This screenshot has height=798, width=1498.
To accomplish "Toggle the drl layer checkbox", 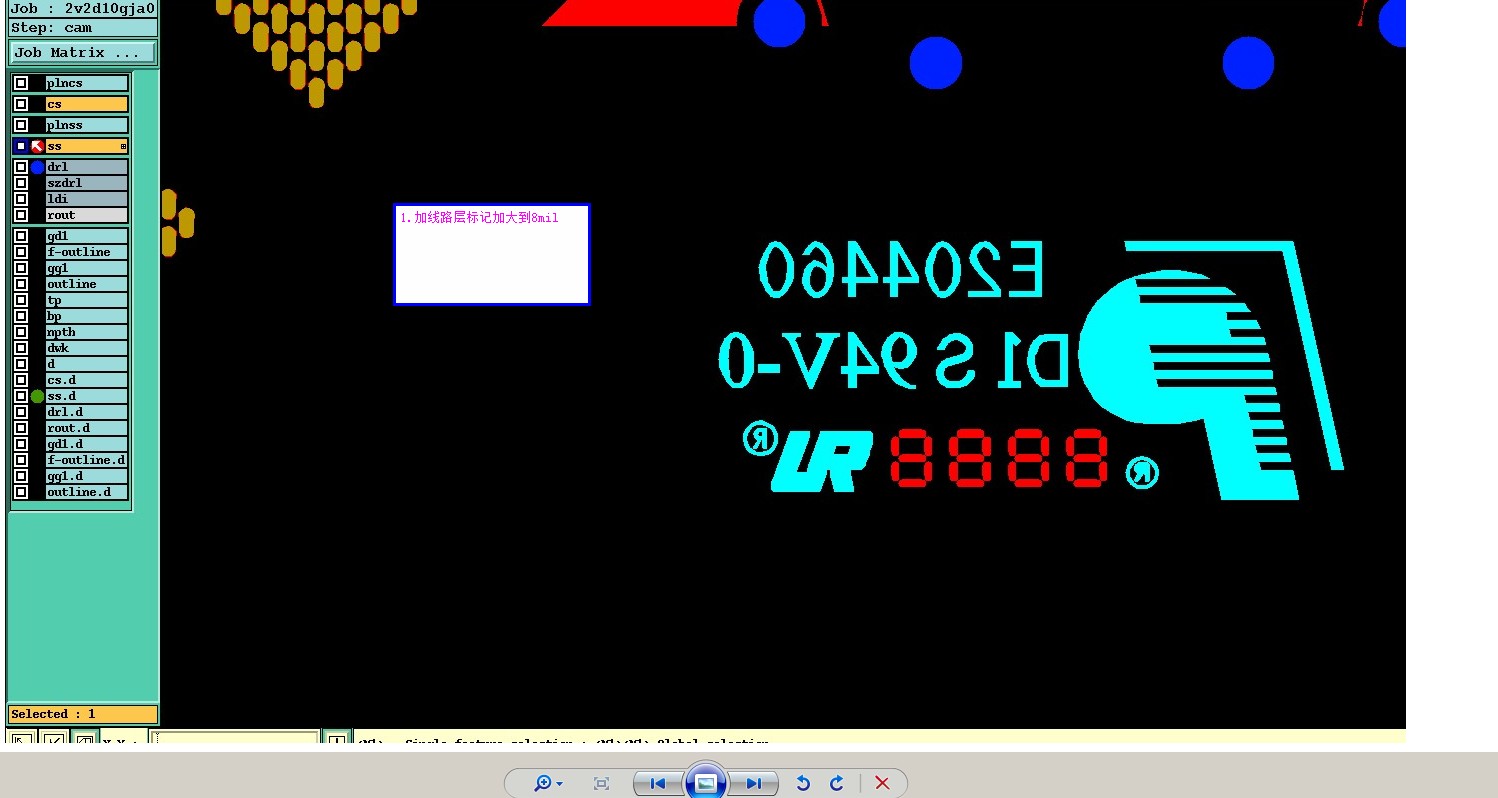I will coord(21,167).
